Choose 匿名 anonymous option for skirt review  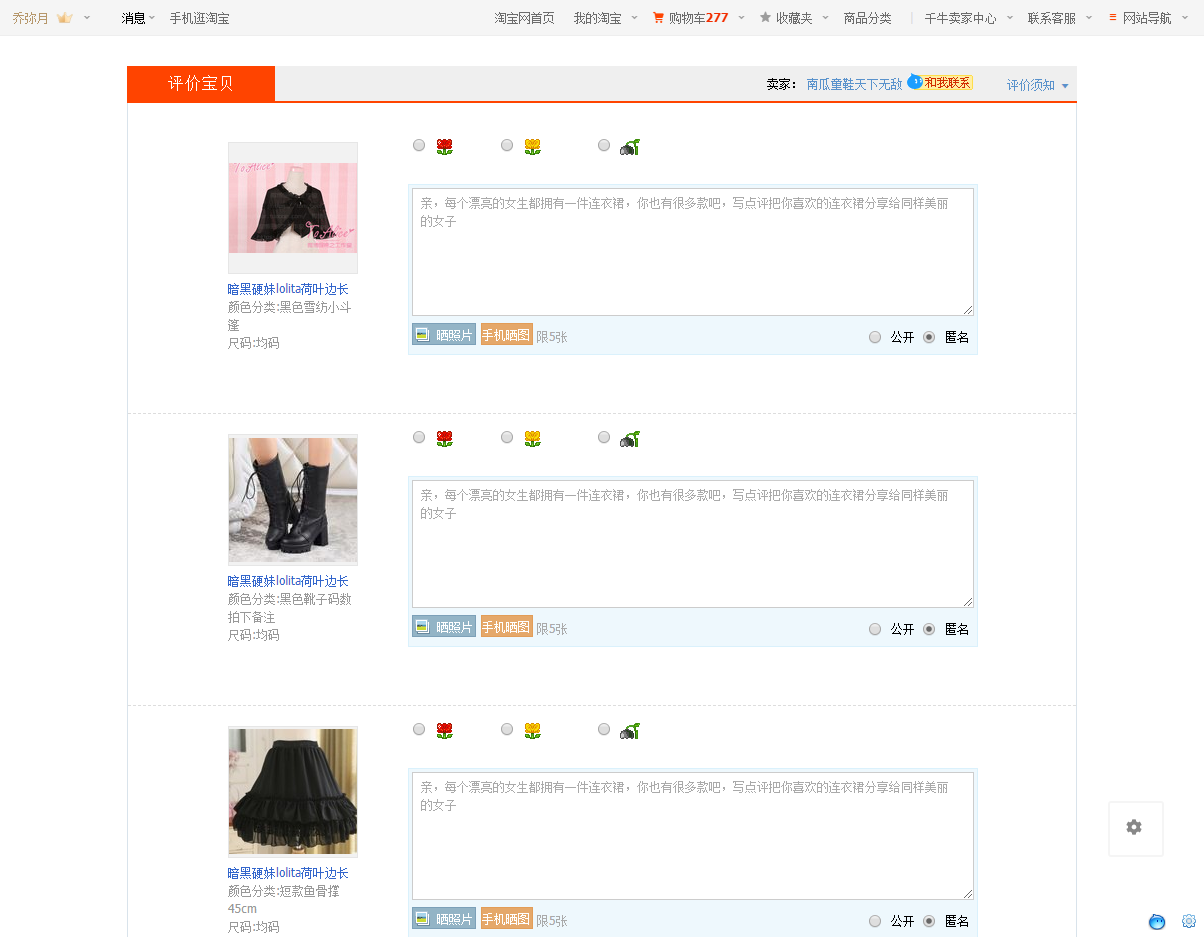coord(929,921)
